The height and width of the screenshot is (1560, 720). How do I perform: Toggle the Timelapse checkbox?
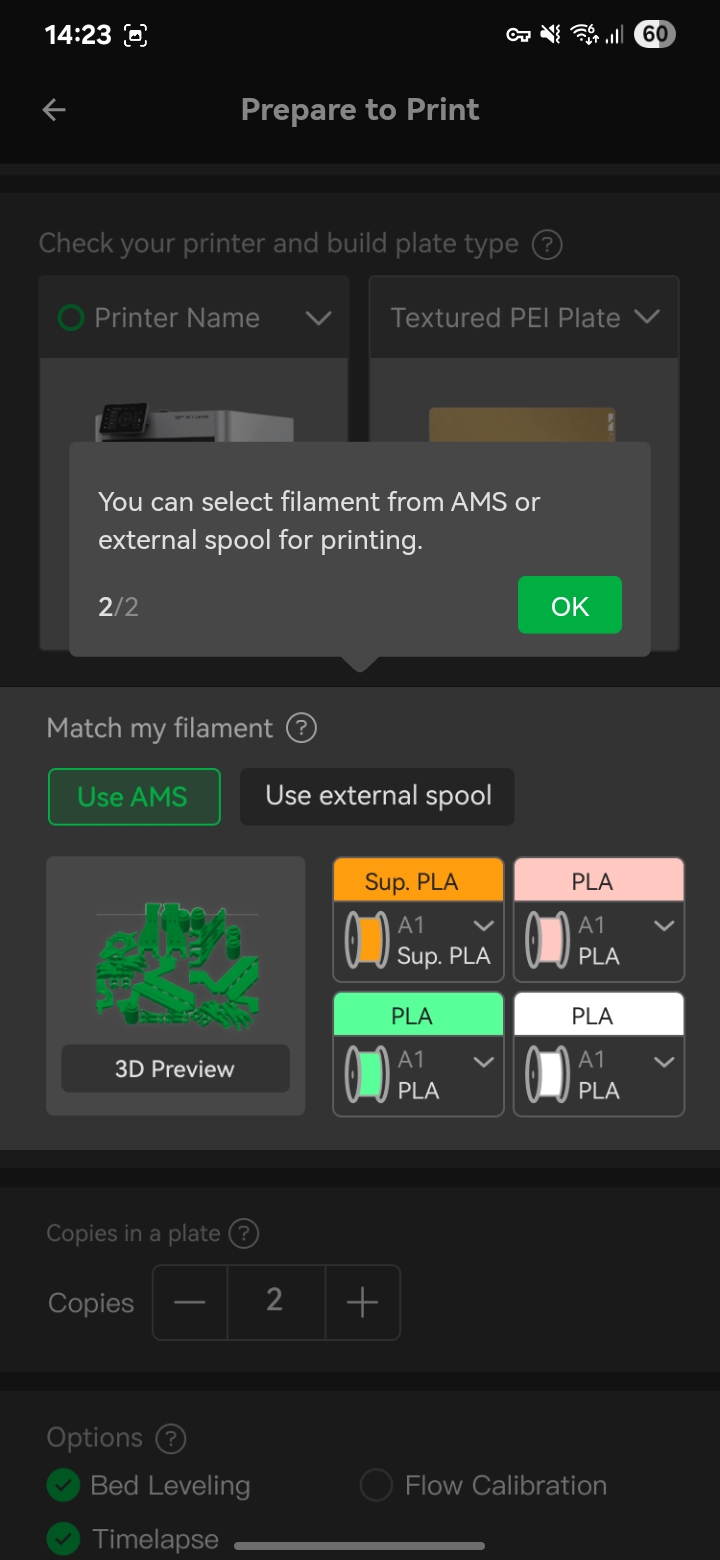pyautogui.click(x=63, y=1537)
